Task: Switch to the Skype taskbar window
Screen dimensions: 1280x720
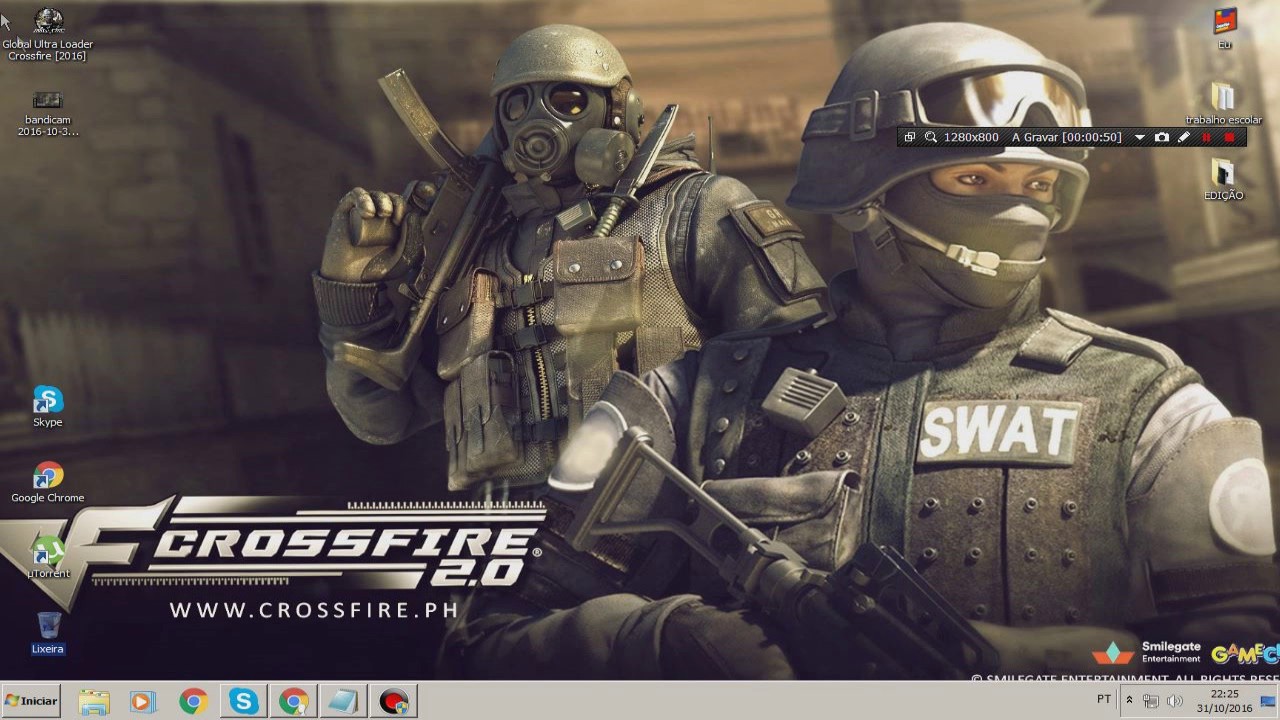Action: [x=243, y=701]
